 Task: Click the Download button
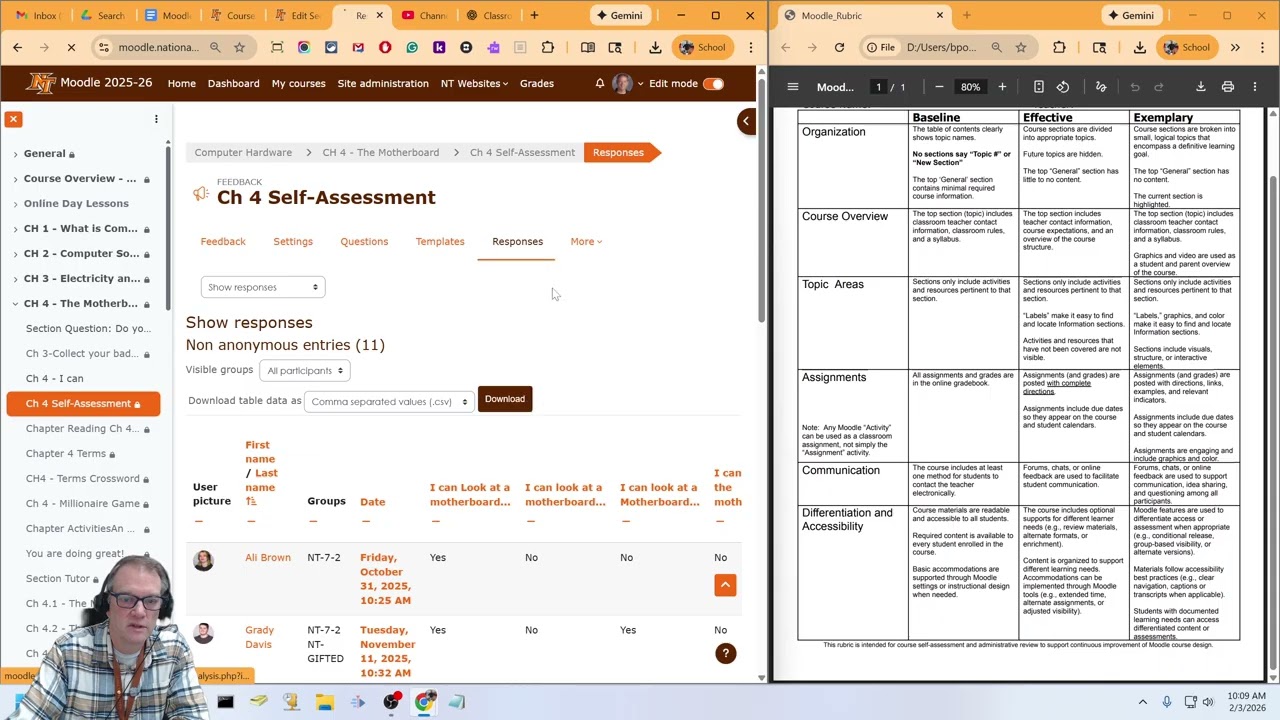tap(505, 399)
